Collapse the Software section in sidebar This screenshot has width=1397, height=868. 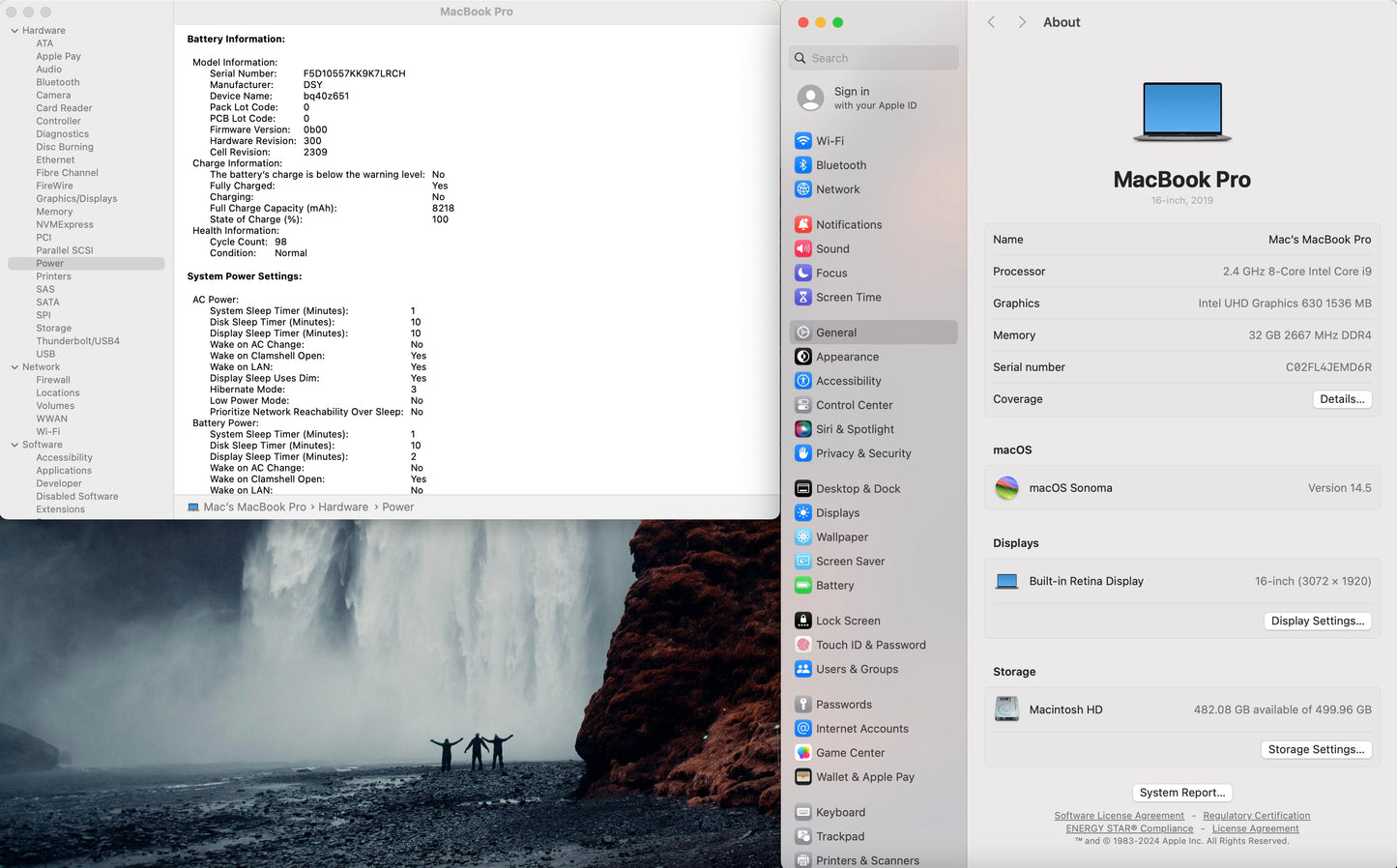coord(15,445)
